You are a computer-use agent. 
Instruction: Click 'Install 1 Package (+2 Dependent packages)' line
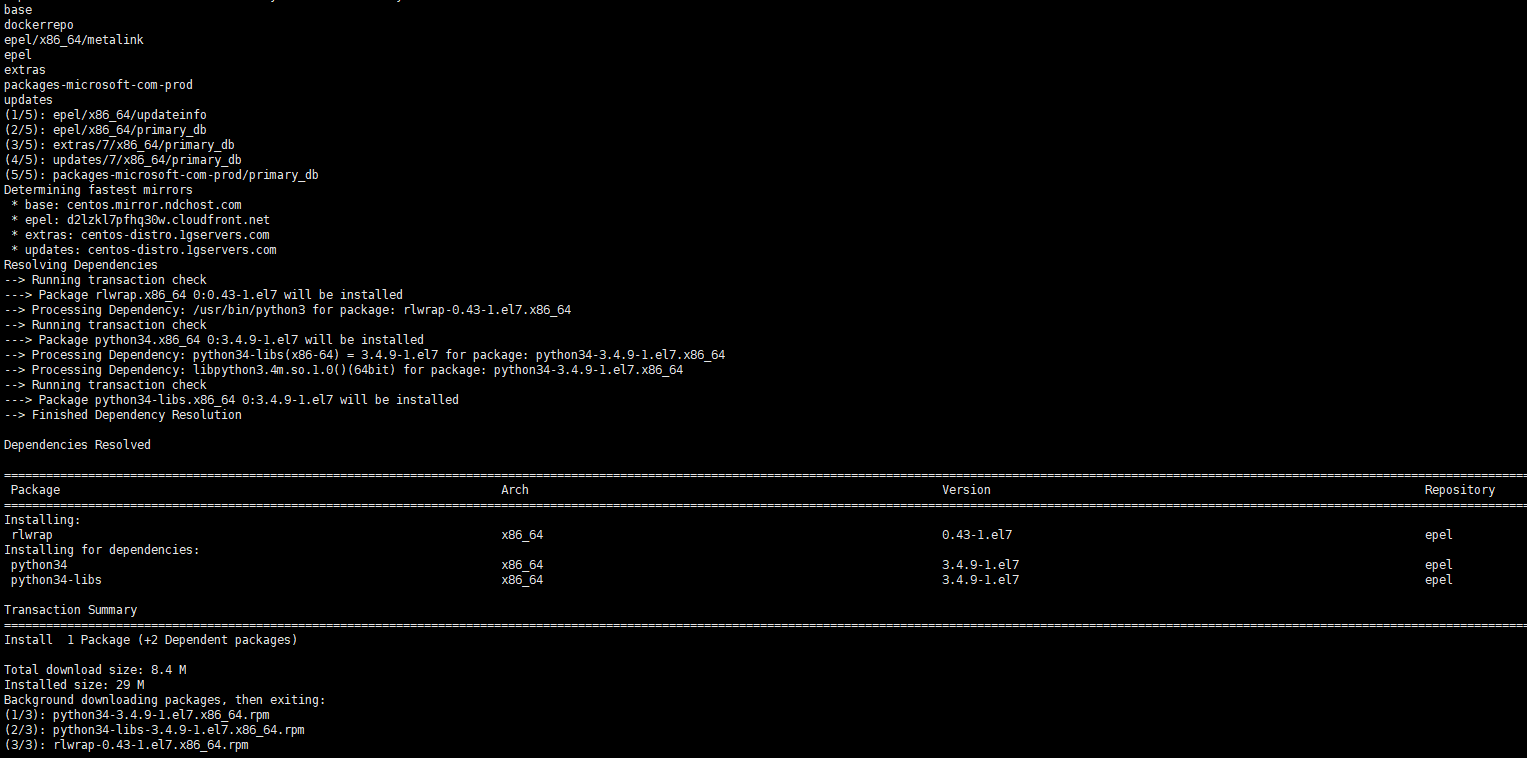150,640
